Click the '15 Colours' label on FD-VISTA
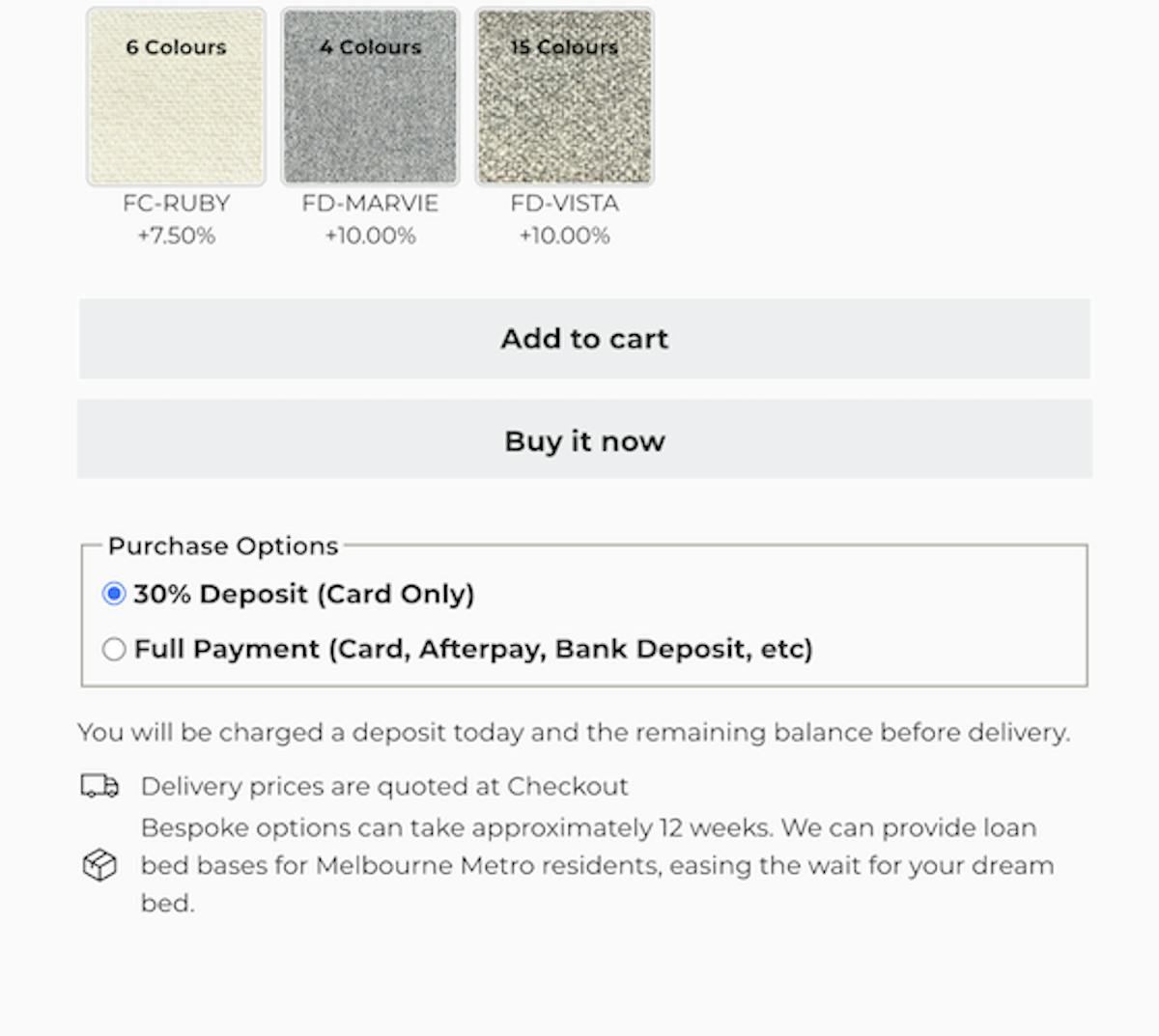 pyautogui.click(x=564, y=47)
